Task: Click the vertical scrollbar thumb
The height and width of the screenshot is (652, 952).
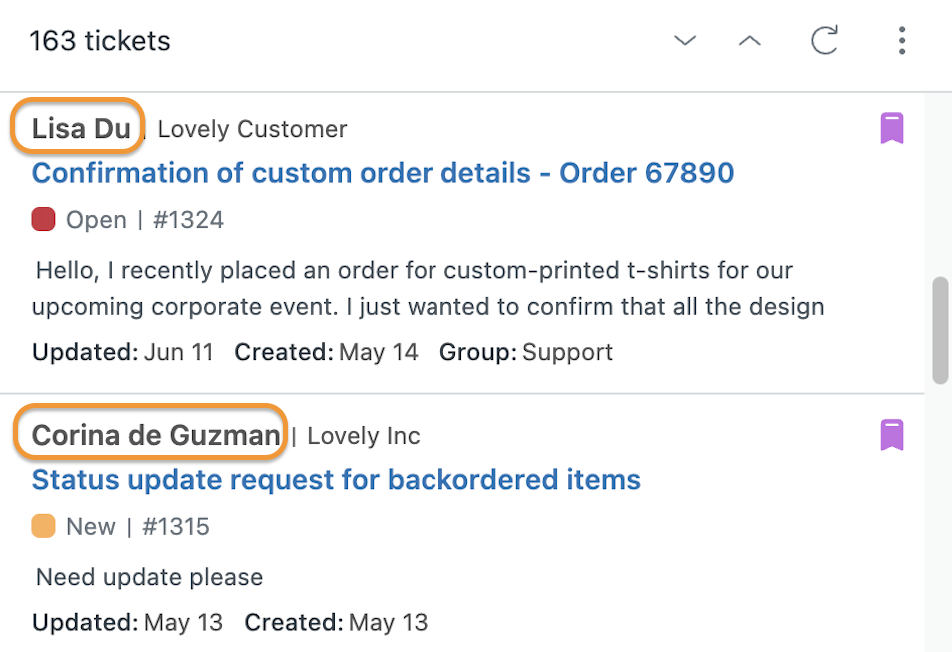Action: (940, 330)
